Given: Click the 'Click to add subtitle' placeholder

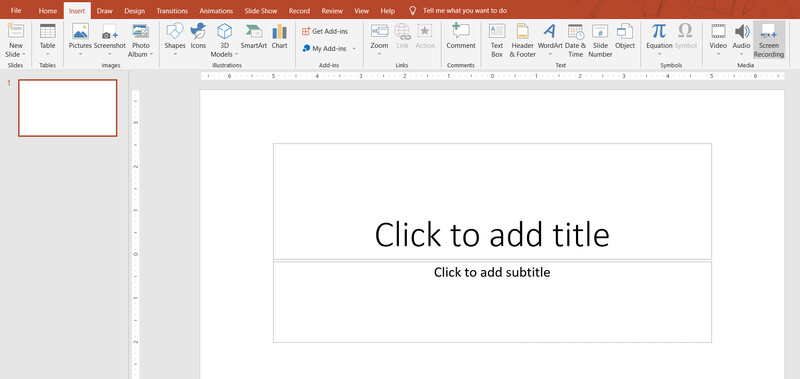Looking at the screenshot, I should tap(492, 302).
